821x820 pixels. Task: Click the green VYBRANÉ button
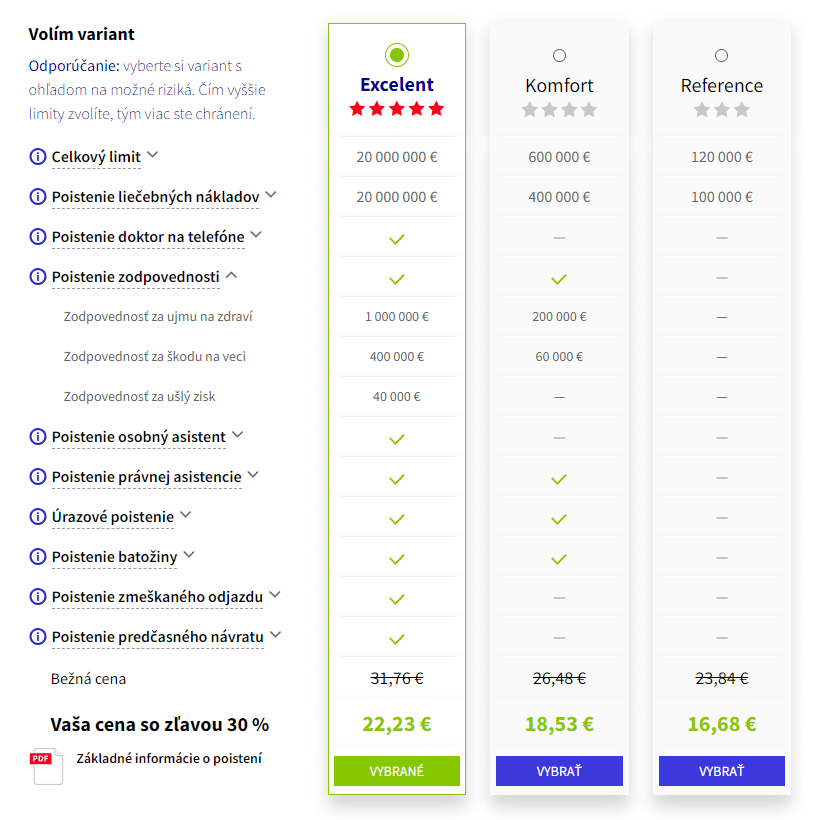click(x=397, y=771)
